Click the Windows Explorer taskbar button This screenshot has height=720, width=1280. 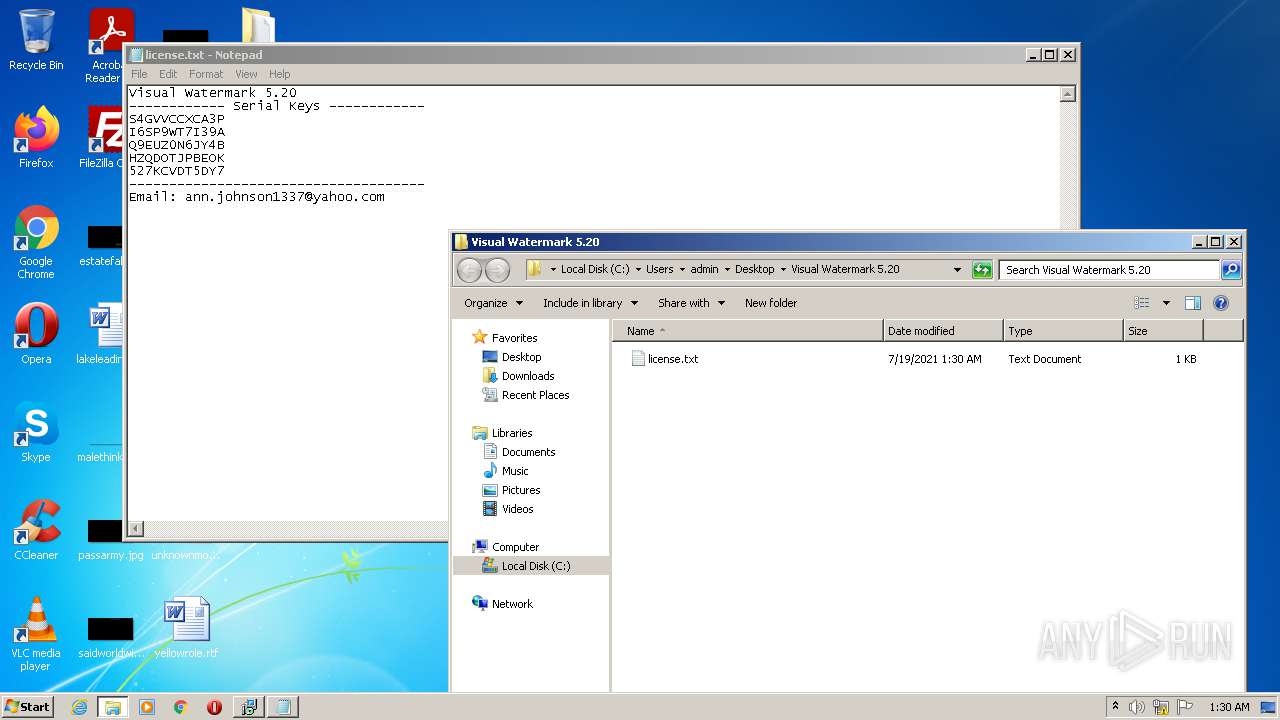click(113, 707)
